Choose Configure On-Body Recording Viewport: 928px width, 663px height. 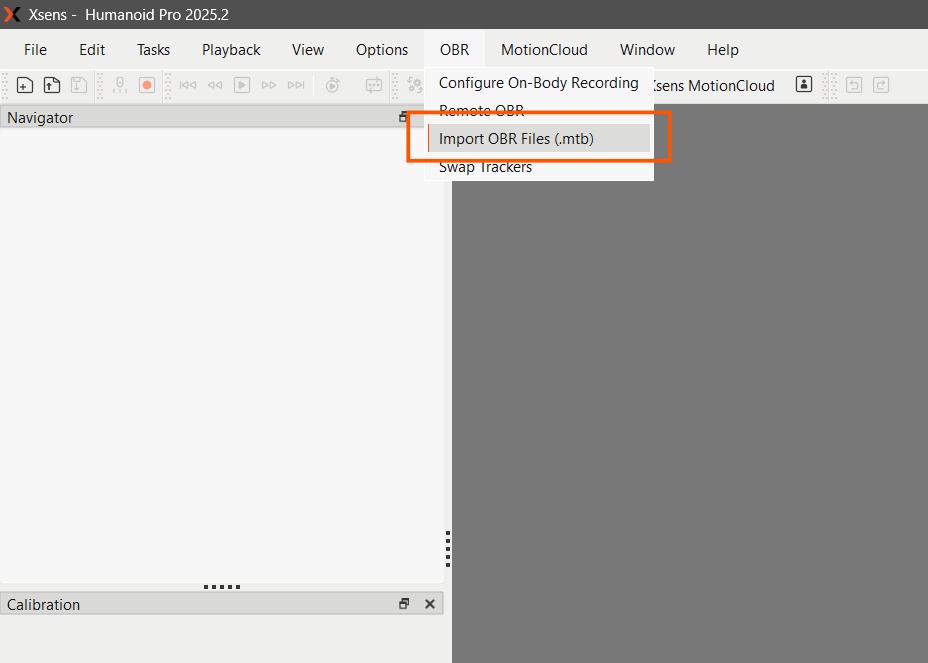539,83
